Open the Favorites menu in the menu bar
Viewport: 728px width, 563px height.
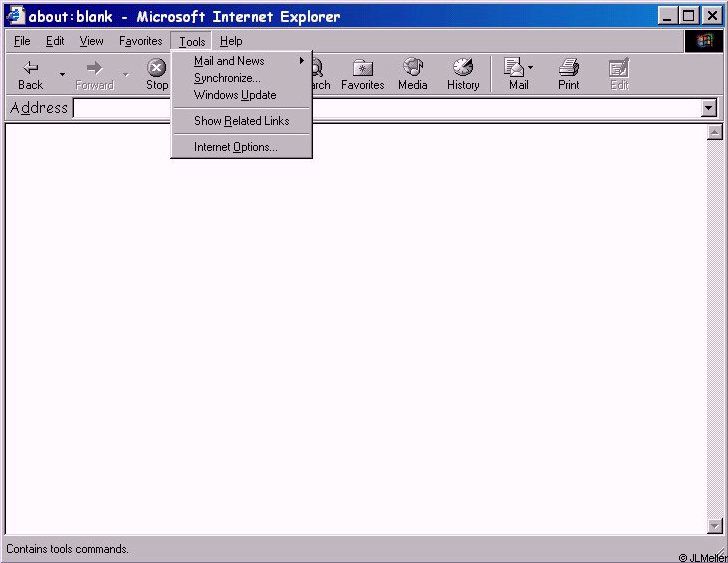point(141,41)
